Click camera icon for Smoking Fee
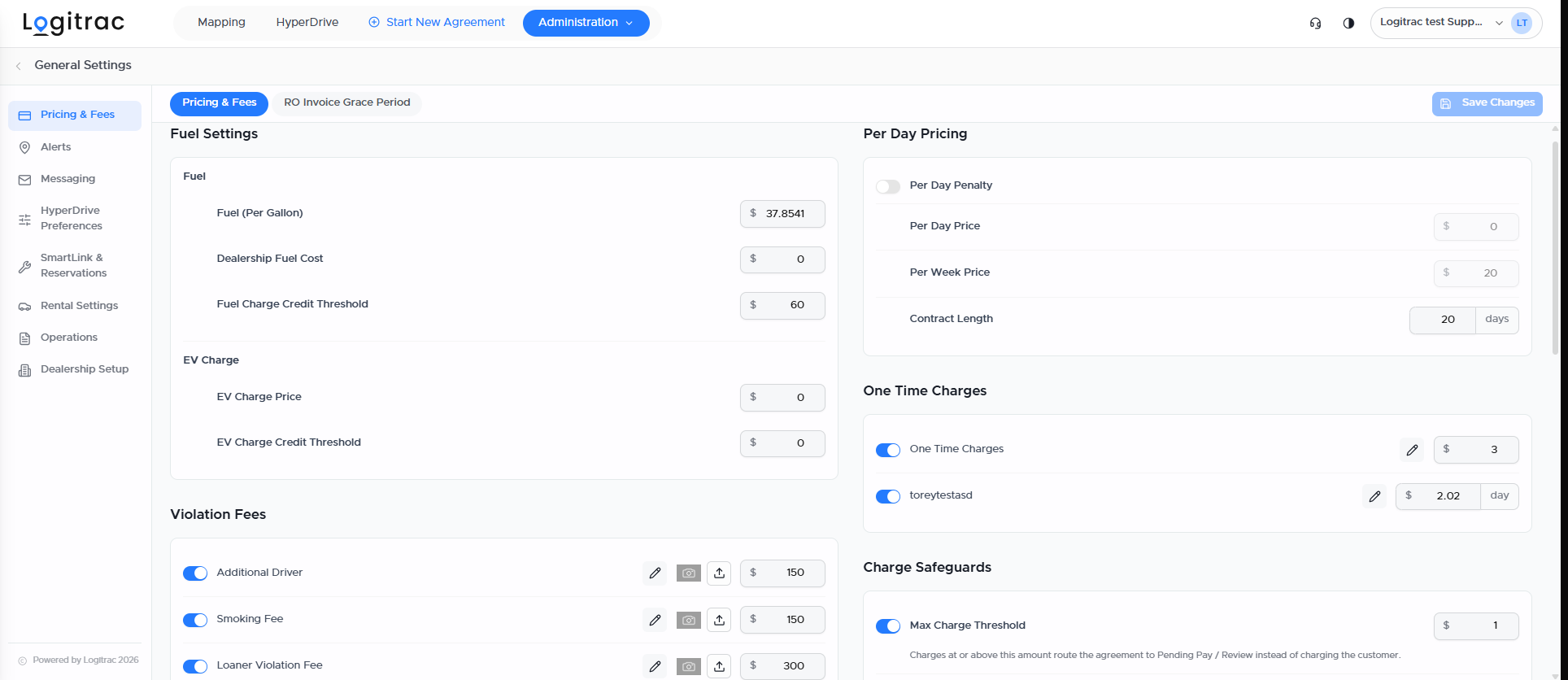Screen dimensions: 1568x680 (x=688, y=620)
